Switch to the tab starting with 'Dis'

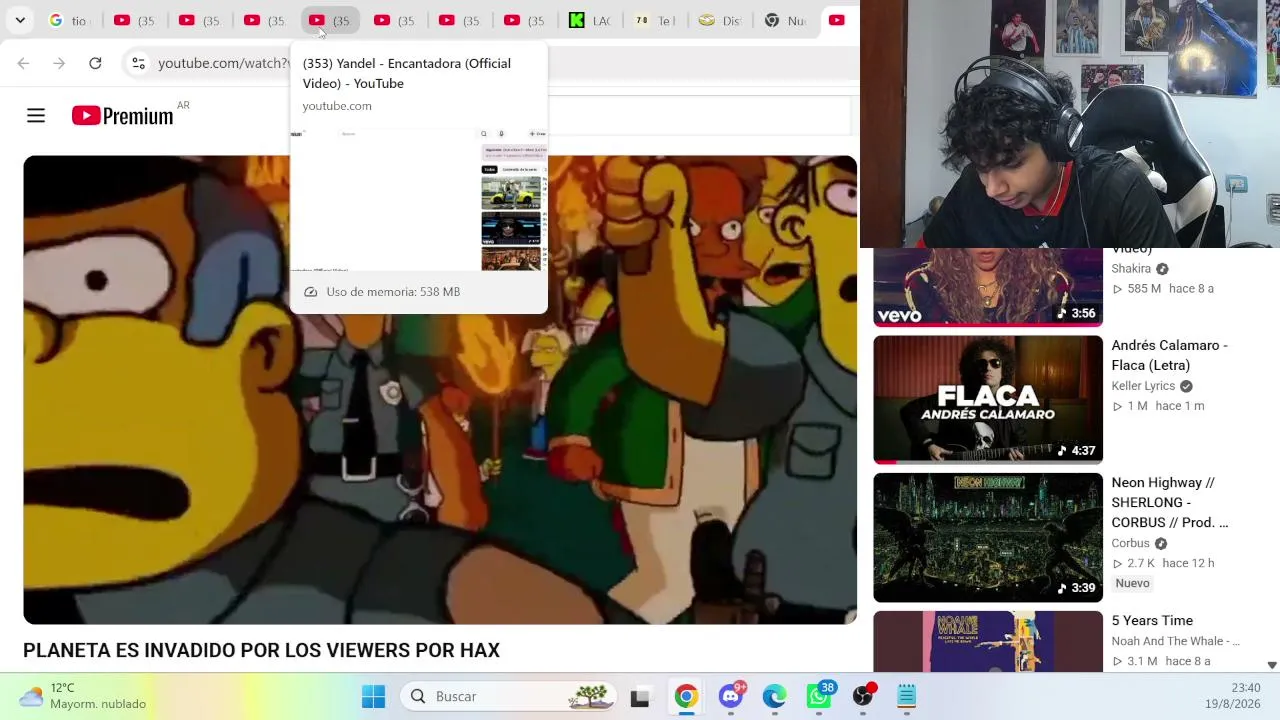point(720,20)
